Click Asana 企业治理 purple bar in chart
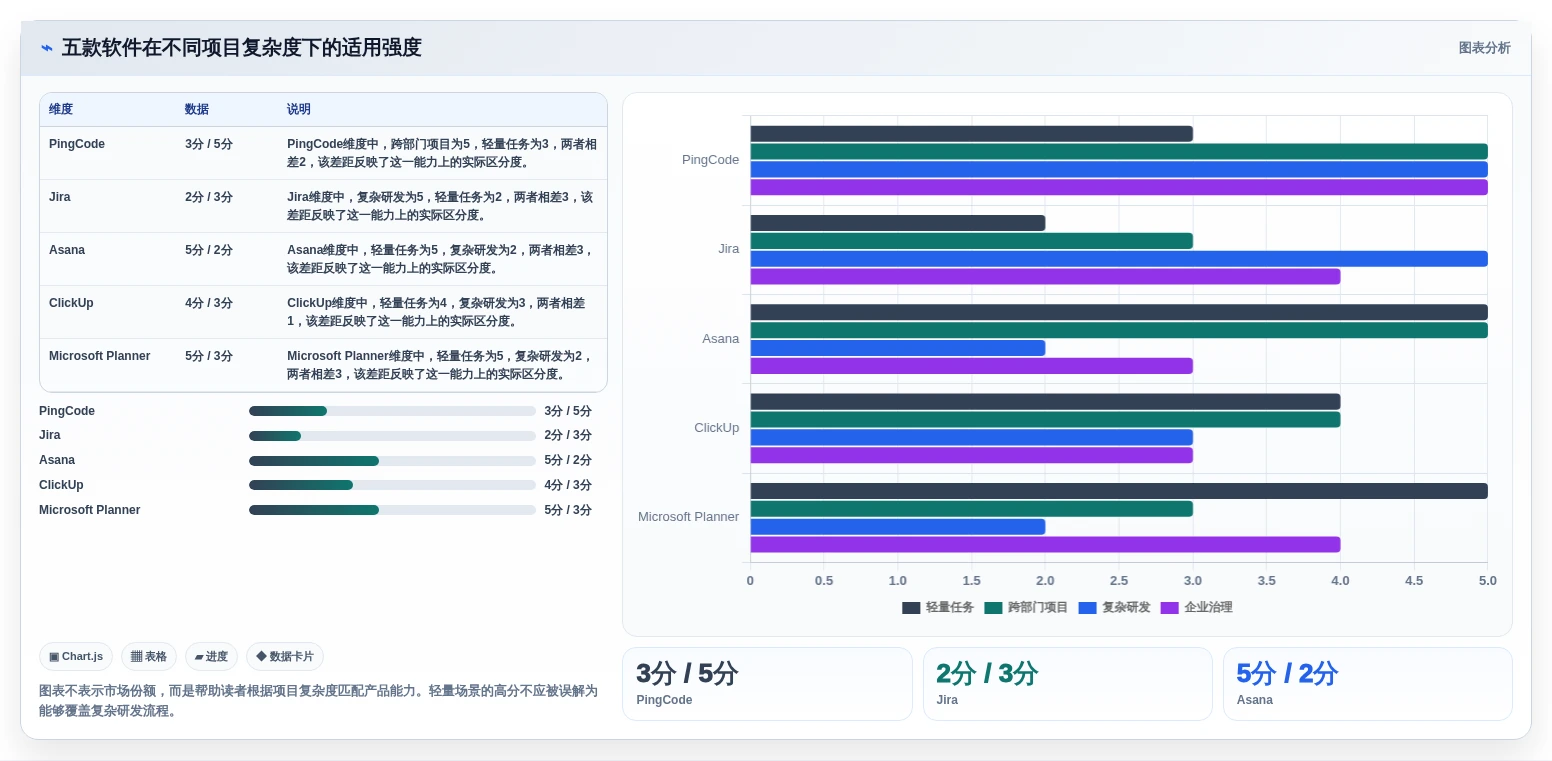 click(x=971, y=366)
